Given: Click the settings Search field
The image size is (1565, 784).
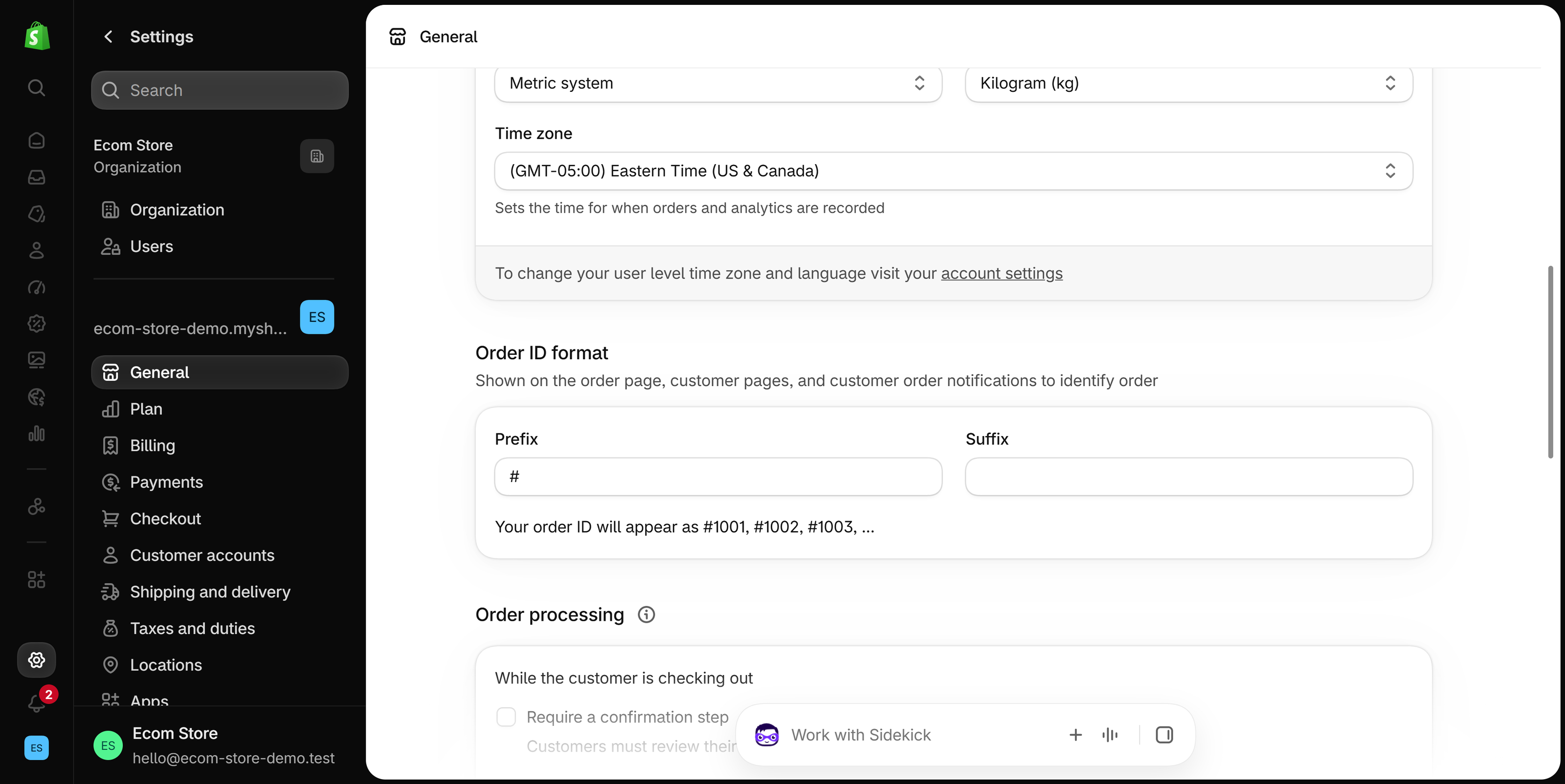Looking at the screenshot, I should (220, 90).
